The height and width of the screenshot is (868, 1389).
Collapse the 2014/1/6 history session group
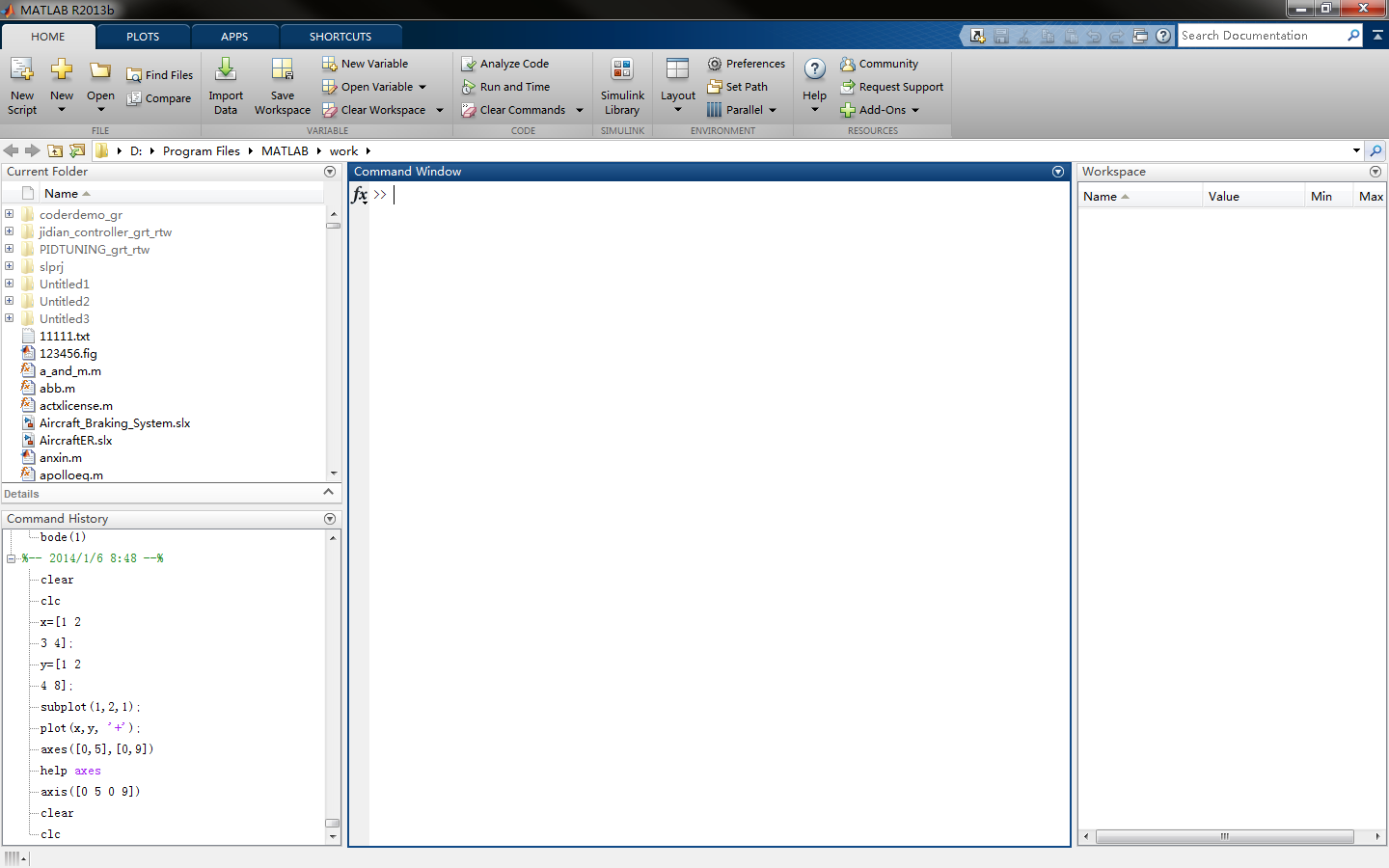[9, 557]
